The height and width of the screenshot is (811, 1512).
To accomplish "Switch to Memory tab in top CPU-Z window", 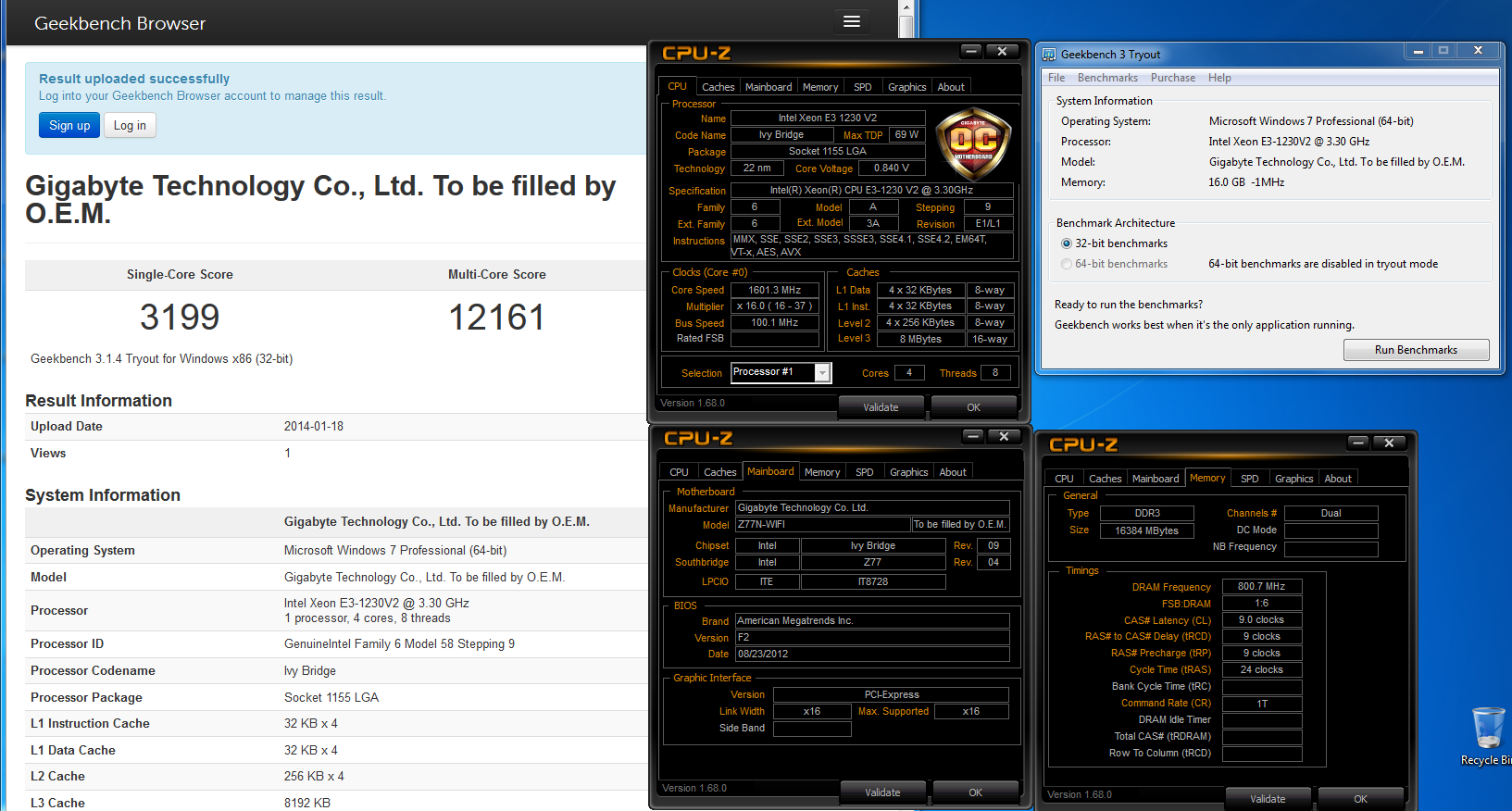I will coord(820,87).
